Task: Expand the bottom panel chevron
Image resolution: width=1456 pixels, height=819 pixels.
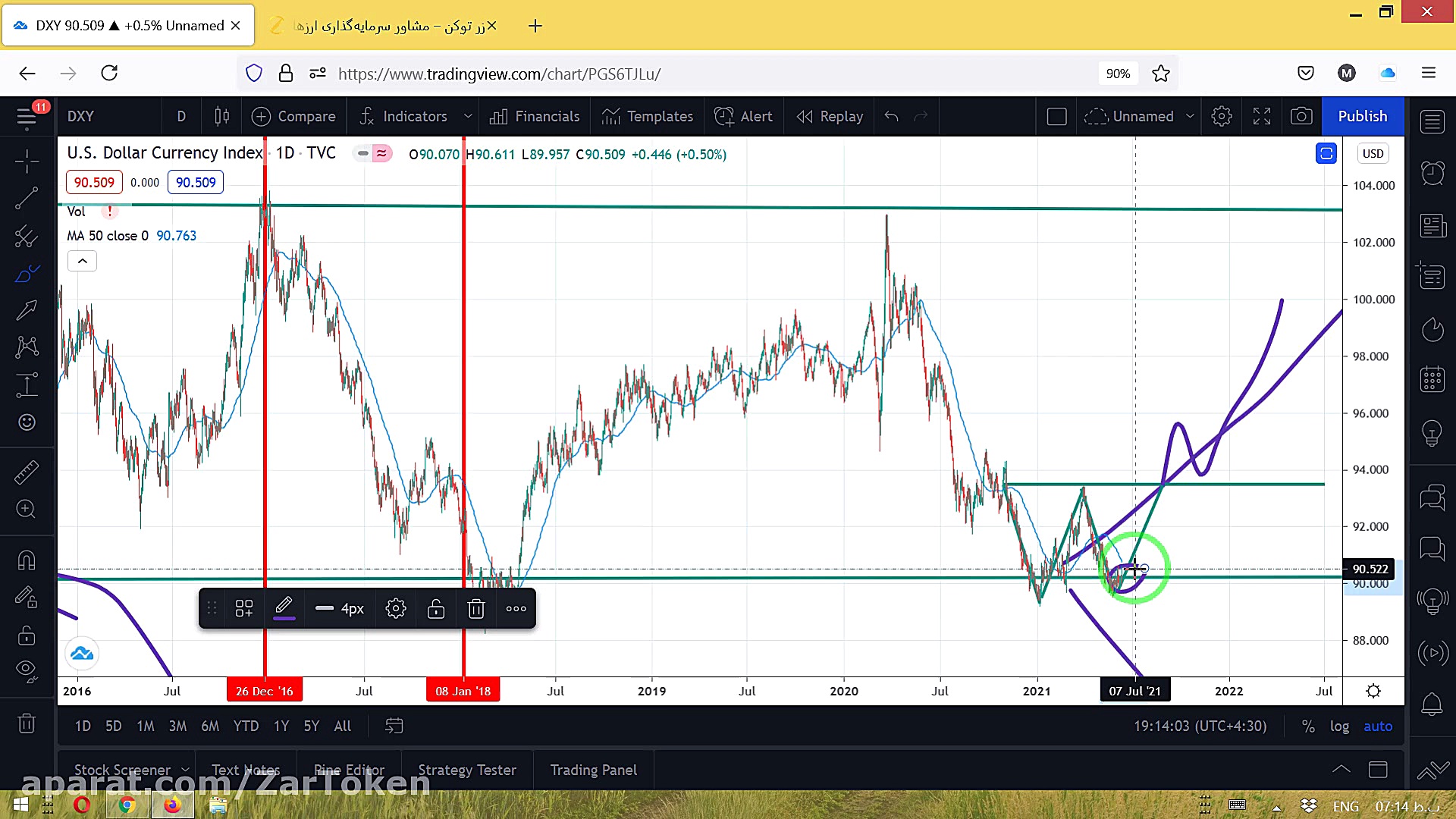Action: pyautogui.click(x=1341, y=770)
